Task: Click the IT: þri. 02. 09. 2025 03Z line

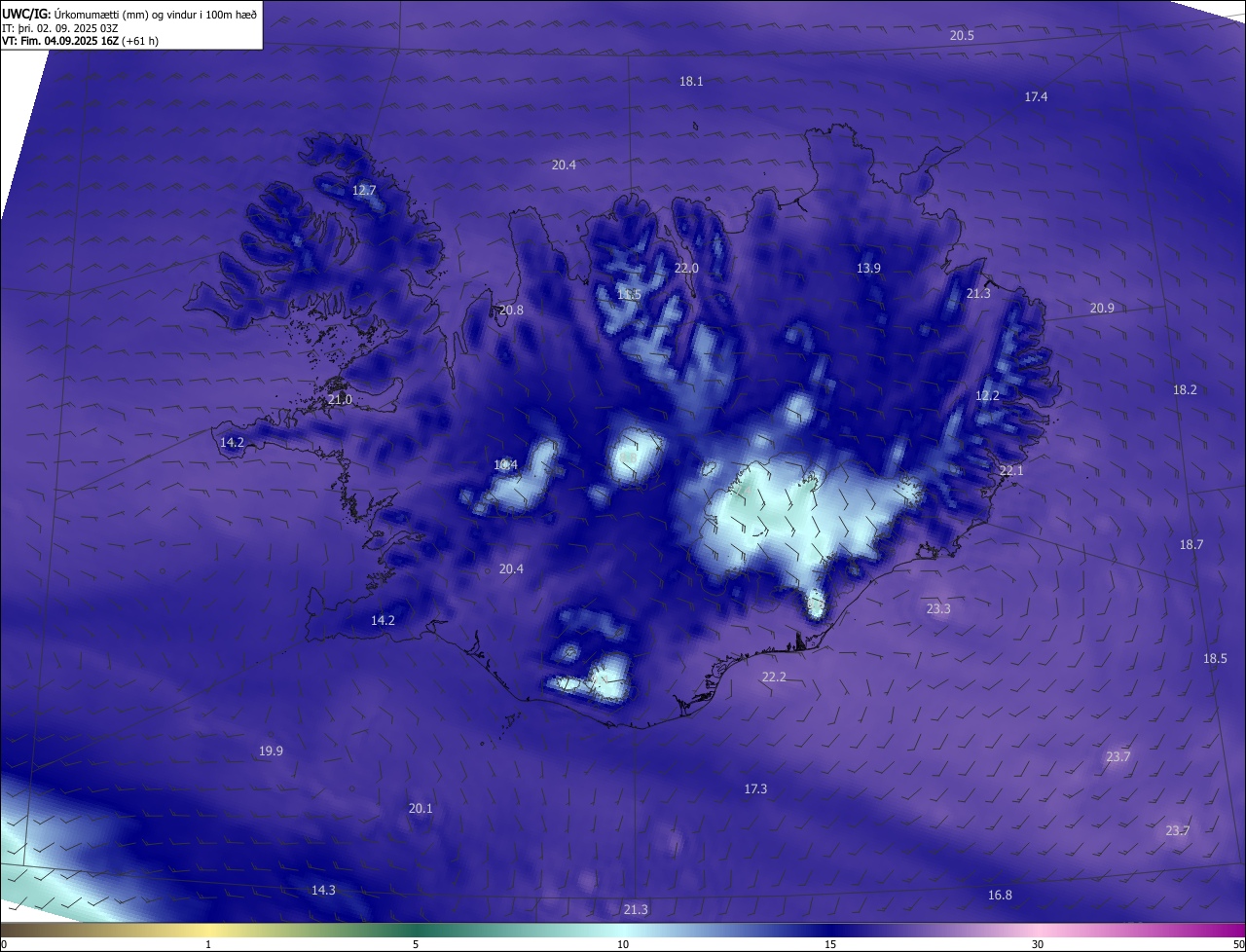Action: click(x=60, y=27)
